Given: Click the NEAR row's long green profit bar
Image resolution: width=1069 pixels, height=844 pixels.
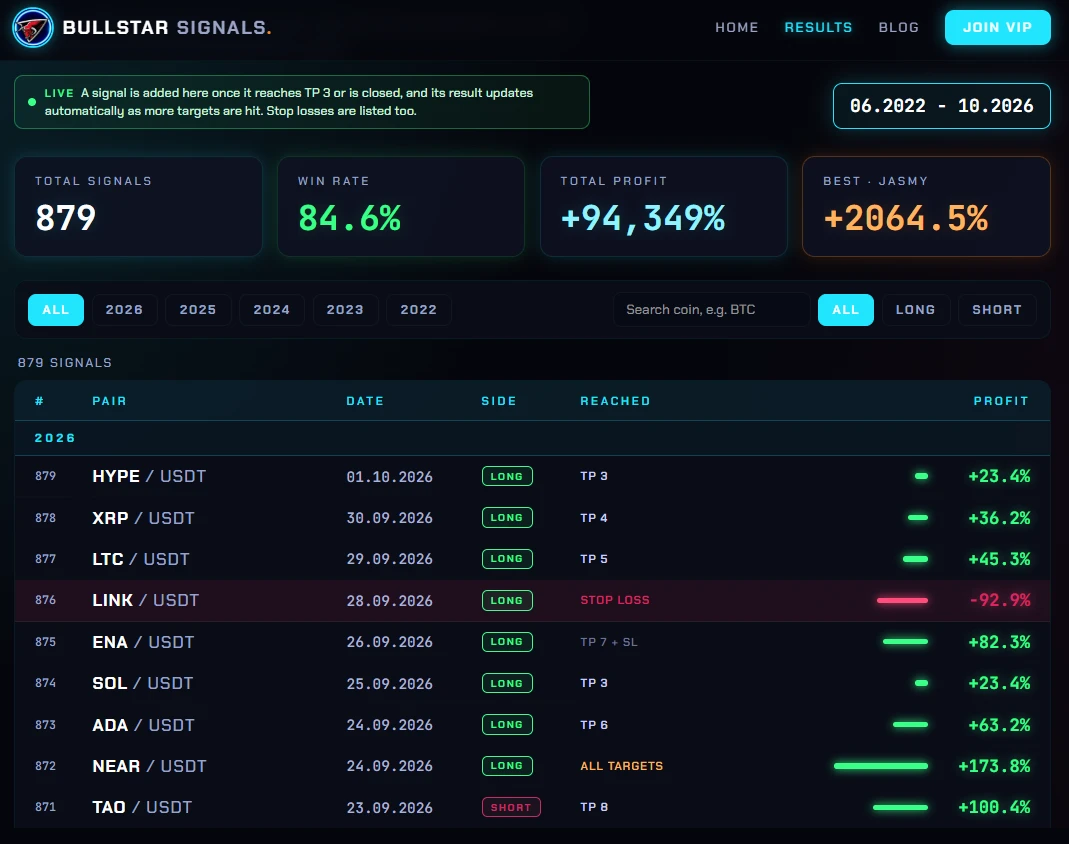Looking at the screenshot, I should [881, 766].
